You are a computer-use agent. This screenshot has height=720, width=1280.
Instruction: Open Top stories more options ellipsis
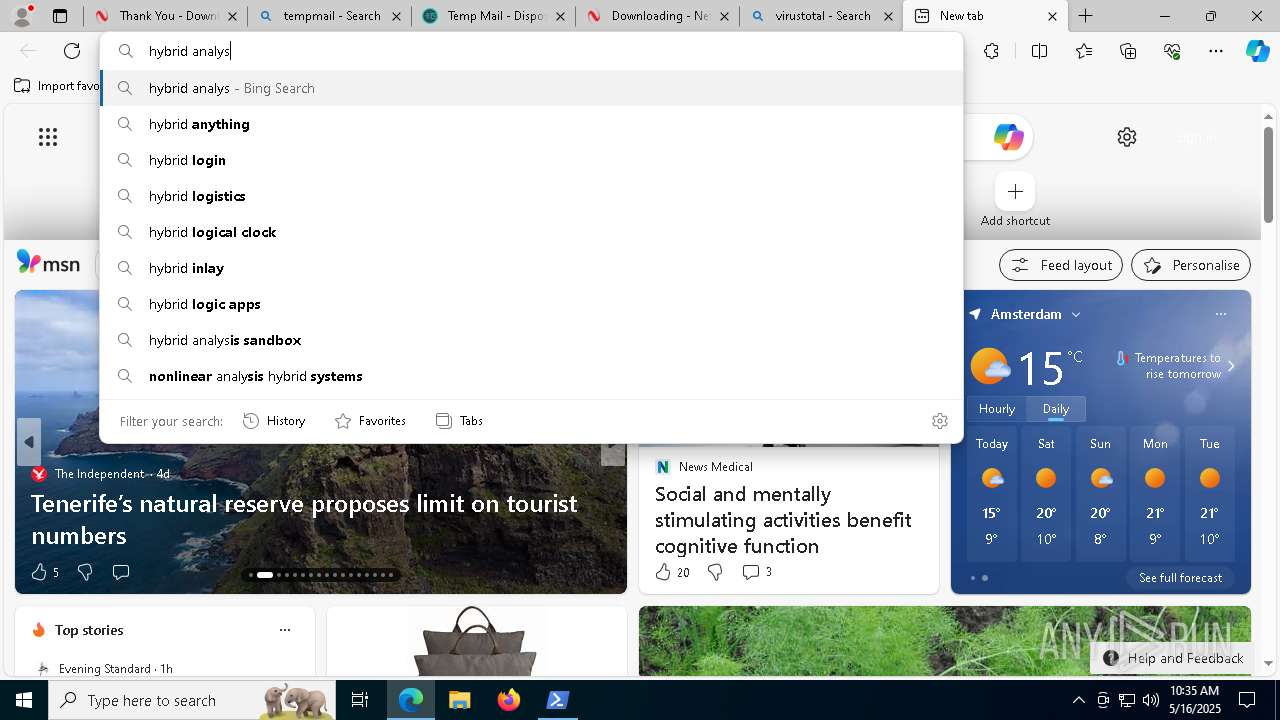point(285,630)
